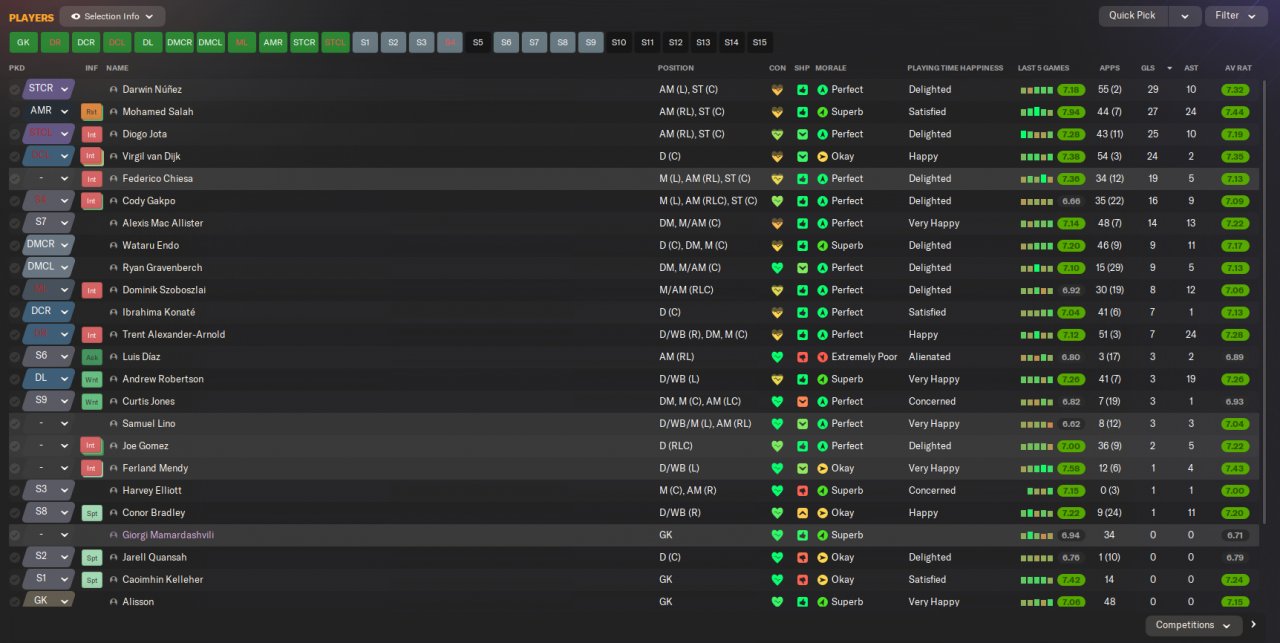Select the DMCR position chip
This screenshot has height=643, width=1280.
click(179, 42)
